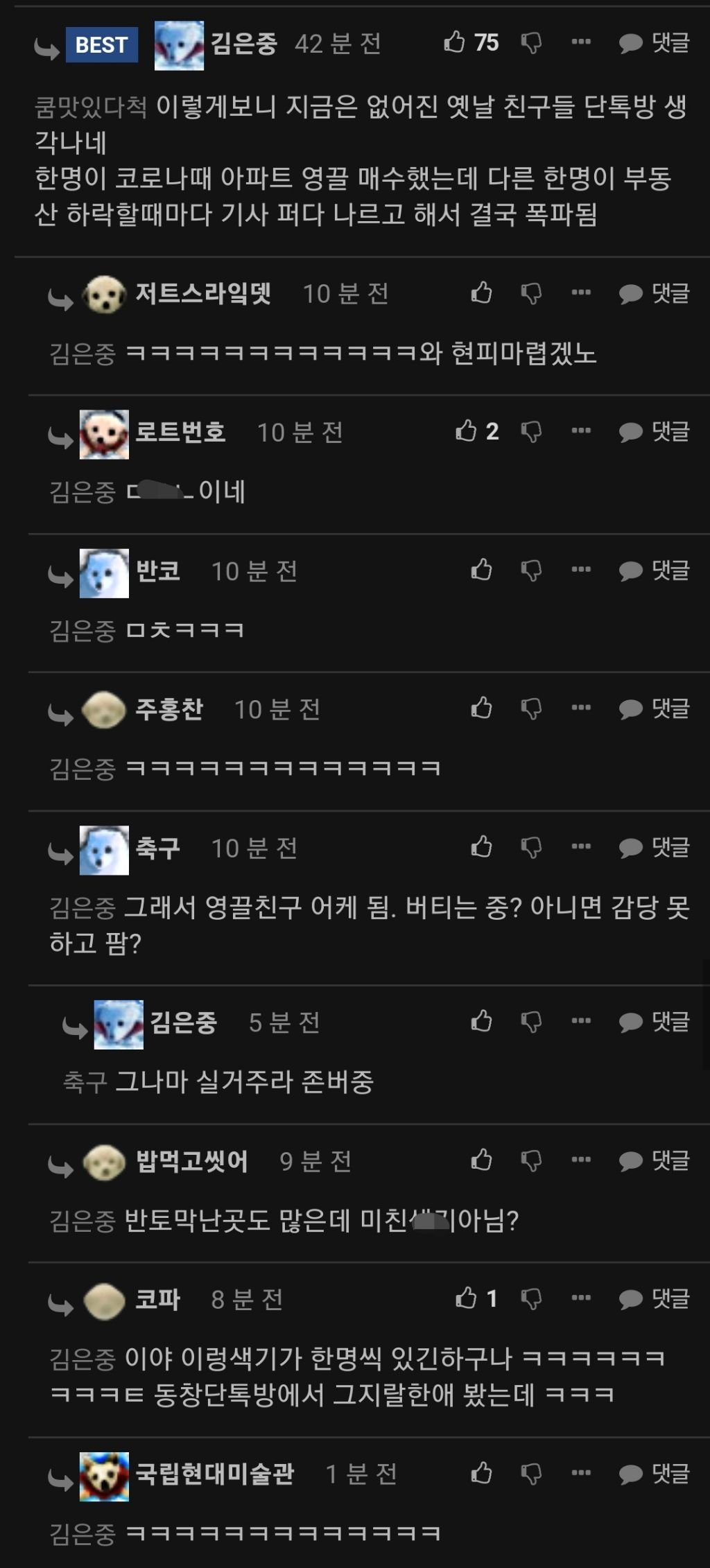The width and height of the screenshot is (710, 1568).
Task: Click the 축구 mention in 김은중's reply
Action: click(x=85, y=1082)
